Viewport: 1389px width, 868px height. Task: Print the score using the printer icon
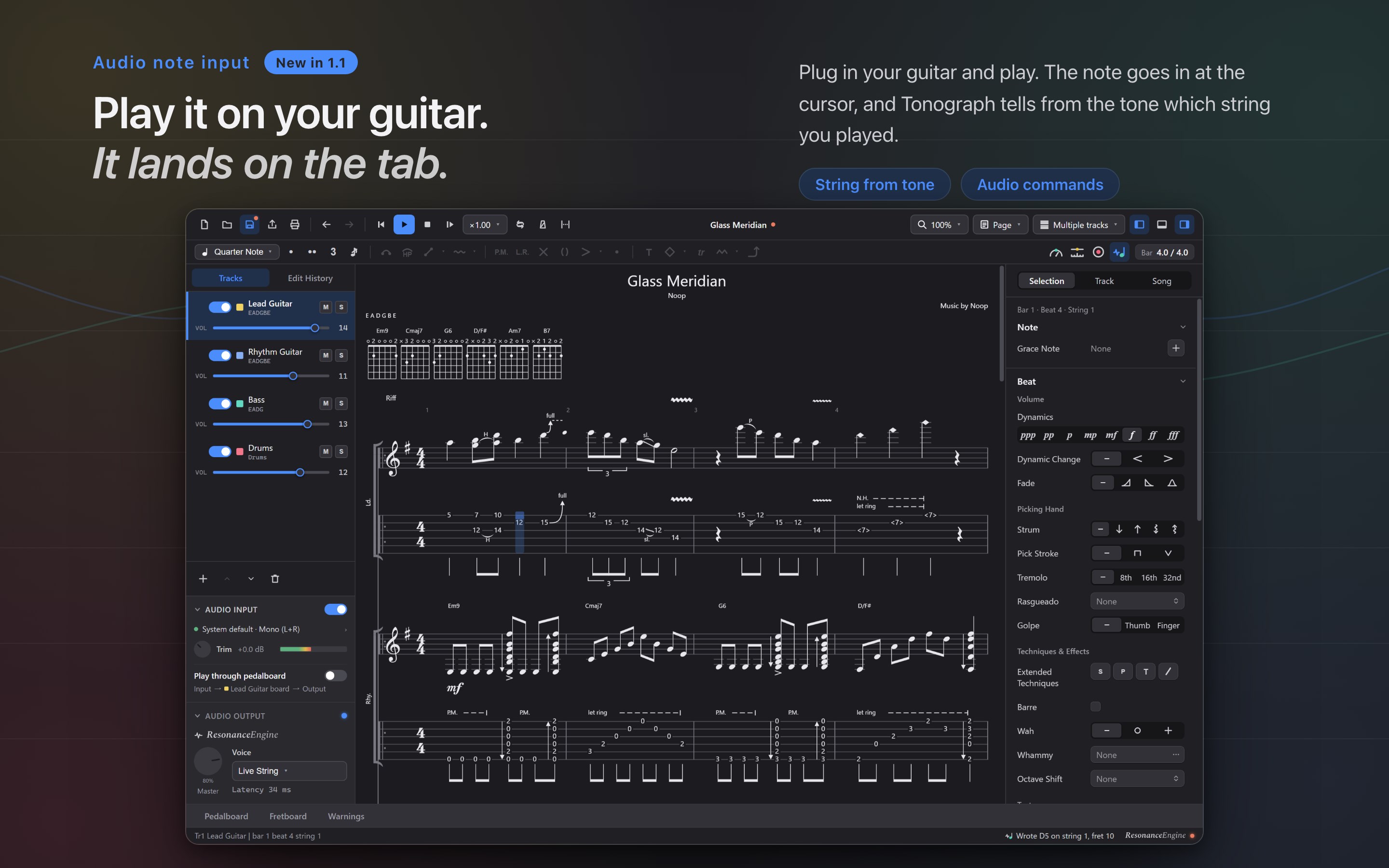(x=295, y=224)
